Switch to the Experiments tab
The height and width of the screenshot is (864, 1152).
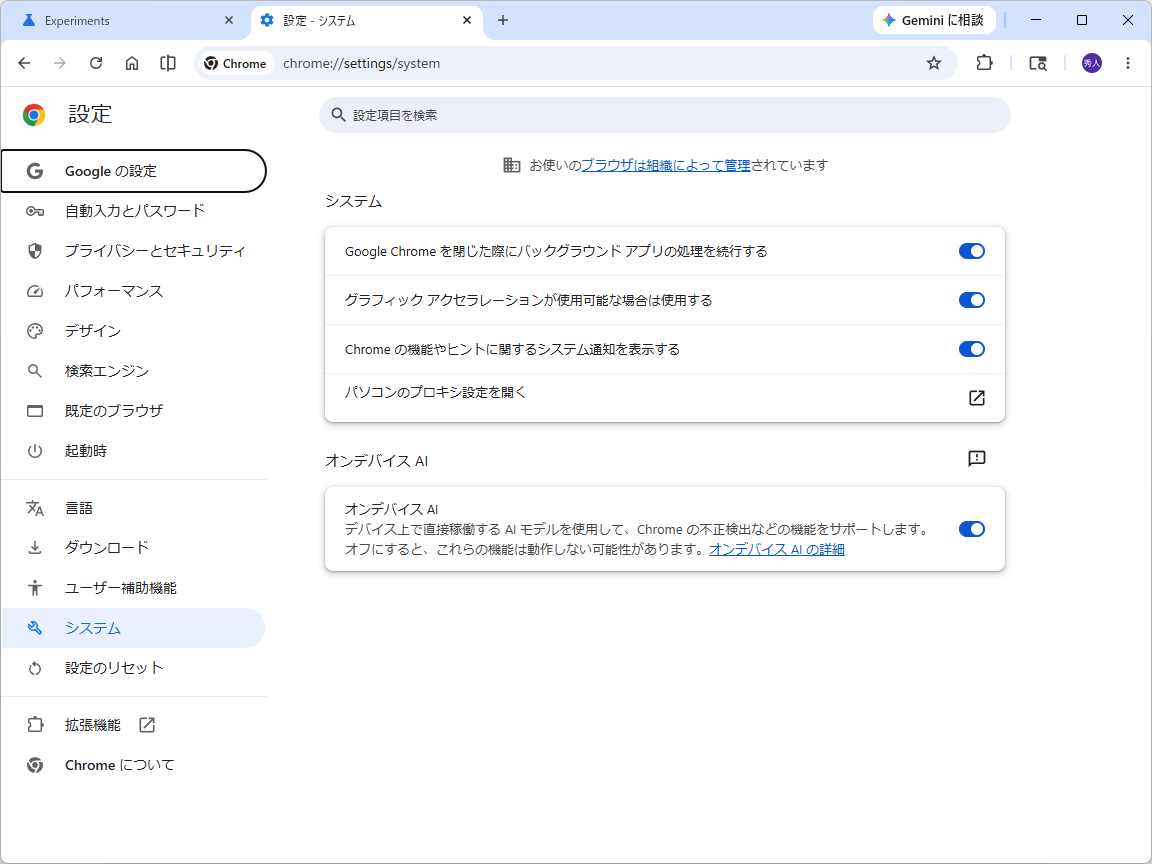125,21
